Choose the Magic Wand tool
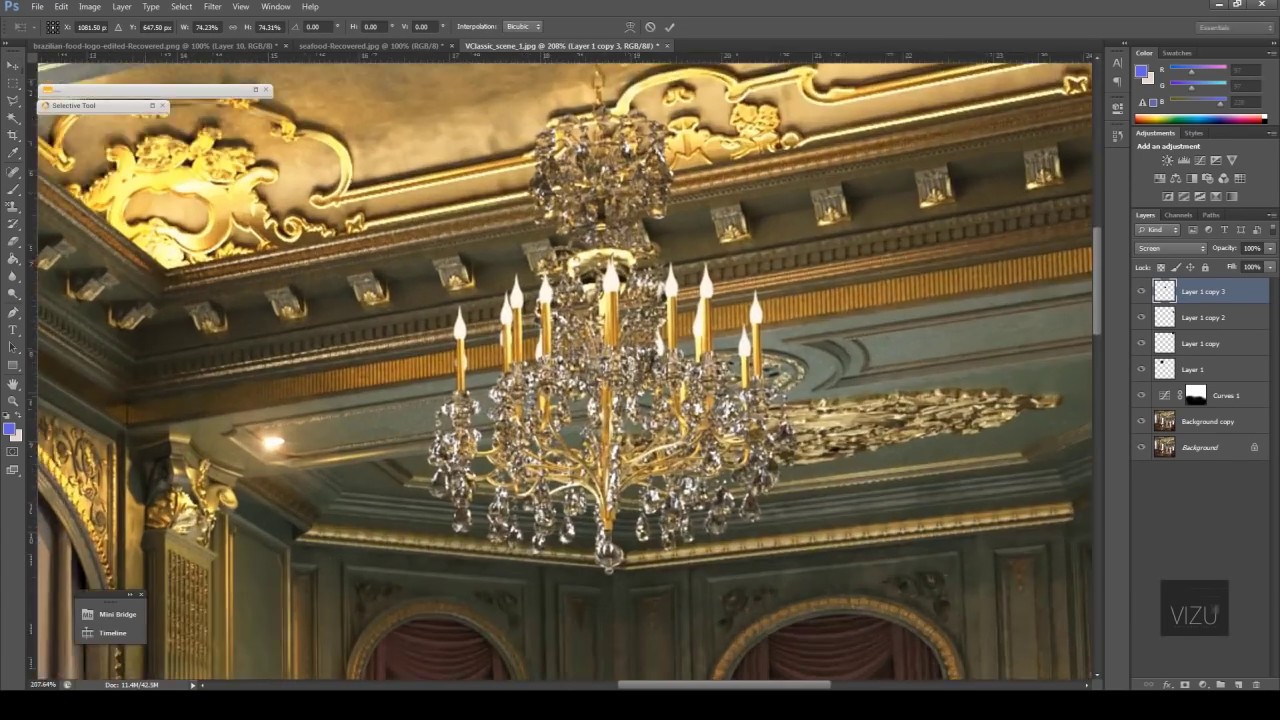This screenshot has height=720, width=1280. click(13, 118)
